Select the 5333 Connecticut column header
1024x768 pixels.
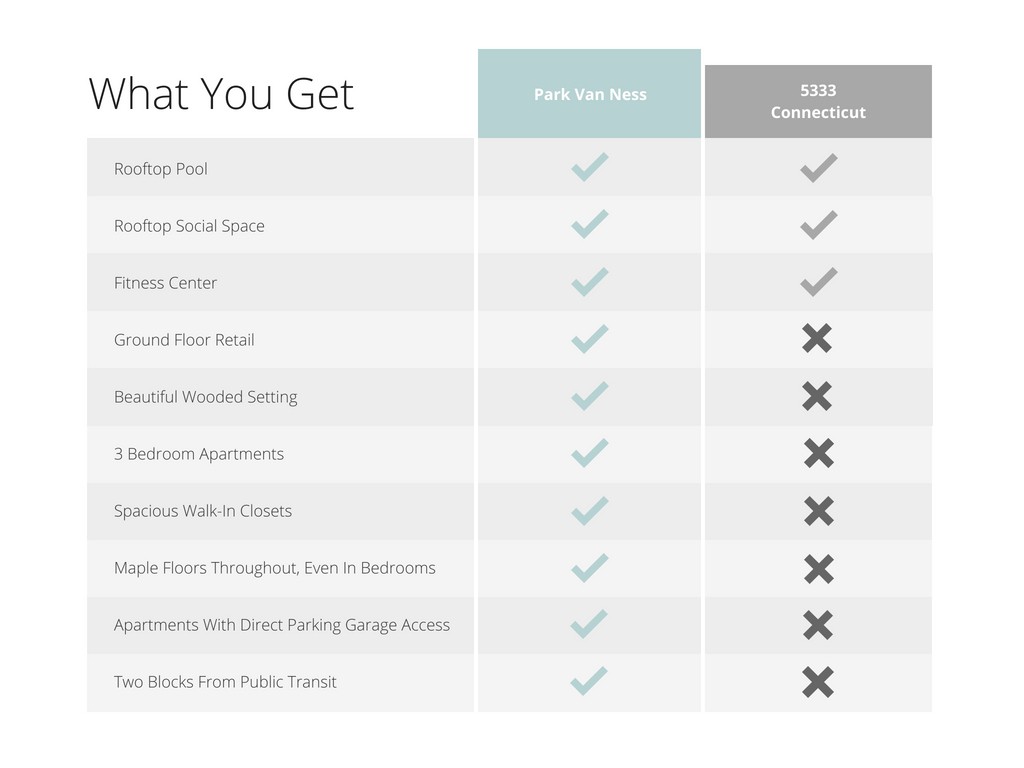[x=818, y=101]
